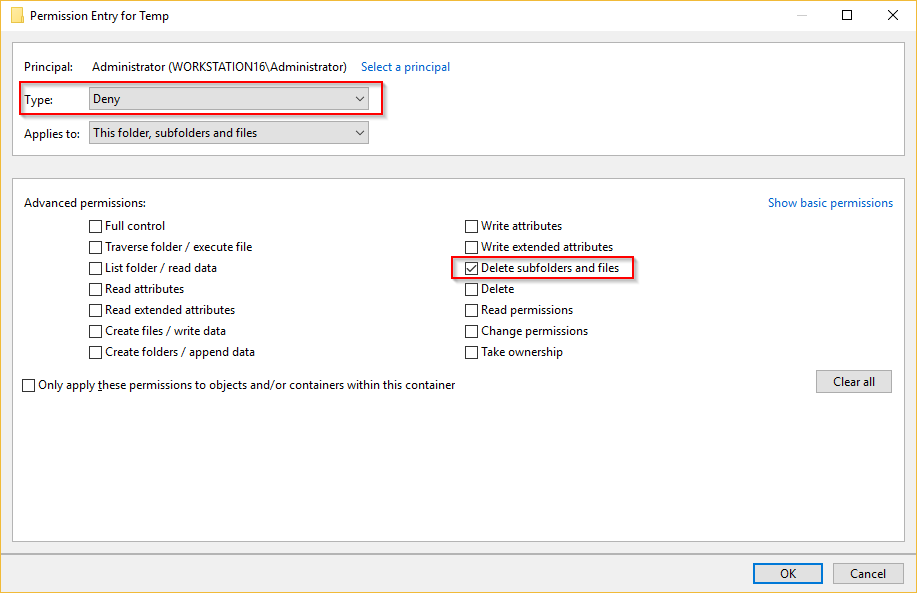Uncheck Delete subfolders and files

[x=471, y=268]
